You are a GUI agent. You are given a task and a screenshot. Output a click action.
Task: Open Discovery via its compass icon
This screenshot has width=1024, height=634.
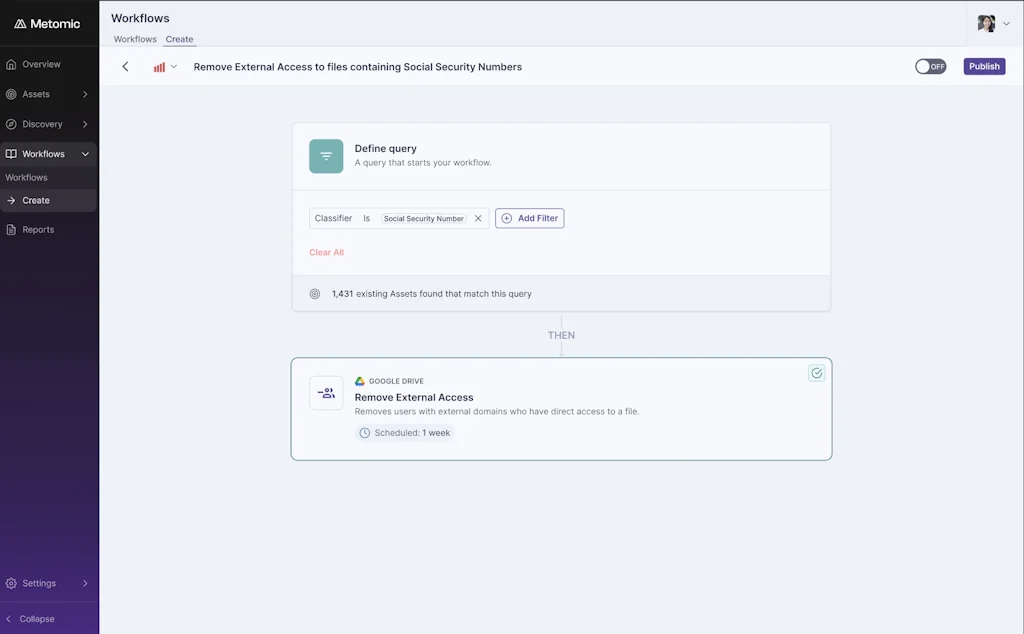click(13, 124)
